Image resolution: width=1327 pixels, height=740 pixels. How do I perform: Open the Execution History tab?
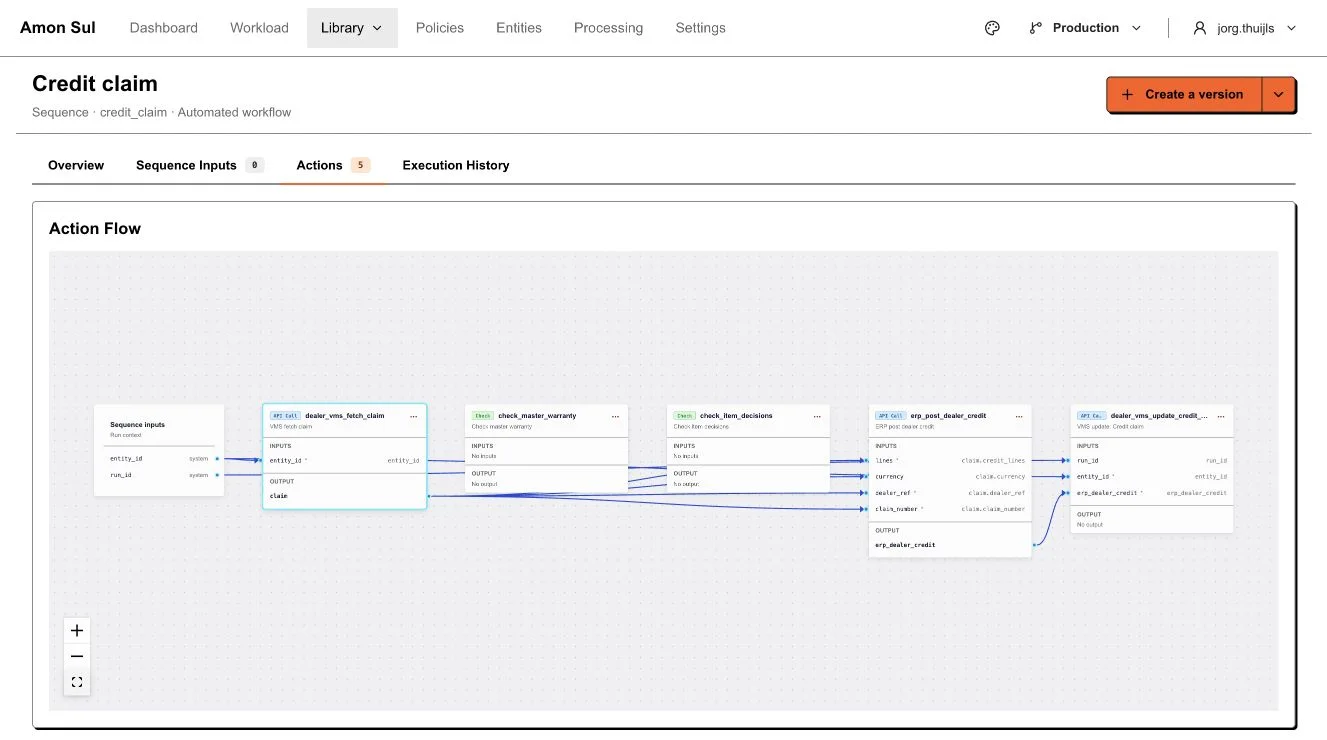point(456,165)
